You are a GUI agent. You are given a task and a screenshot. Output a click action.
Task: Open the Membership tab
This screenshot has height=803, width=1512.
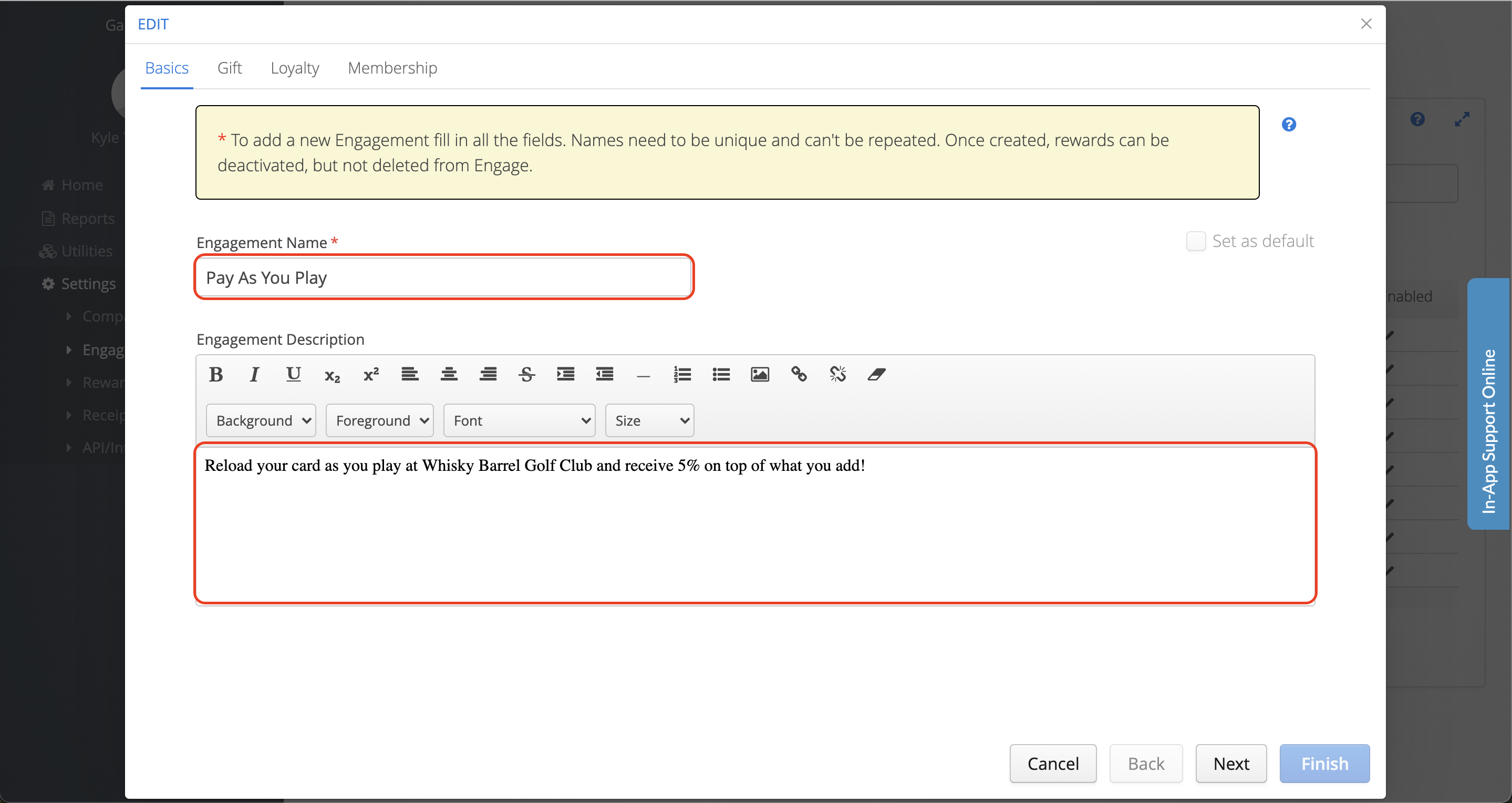pyautogui.click(x=392, y=68)
